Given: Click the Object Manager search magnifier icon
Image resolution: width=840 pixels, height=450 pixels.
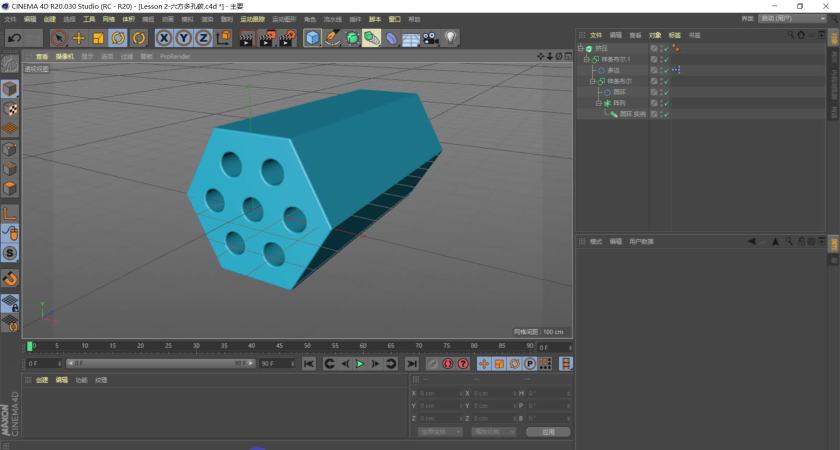Looking at the screenshot, I should click(x=790, y=35).
